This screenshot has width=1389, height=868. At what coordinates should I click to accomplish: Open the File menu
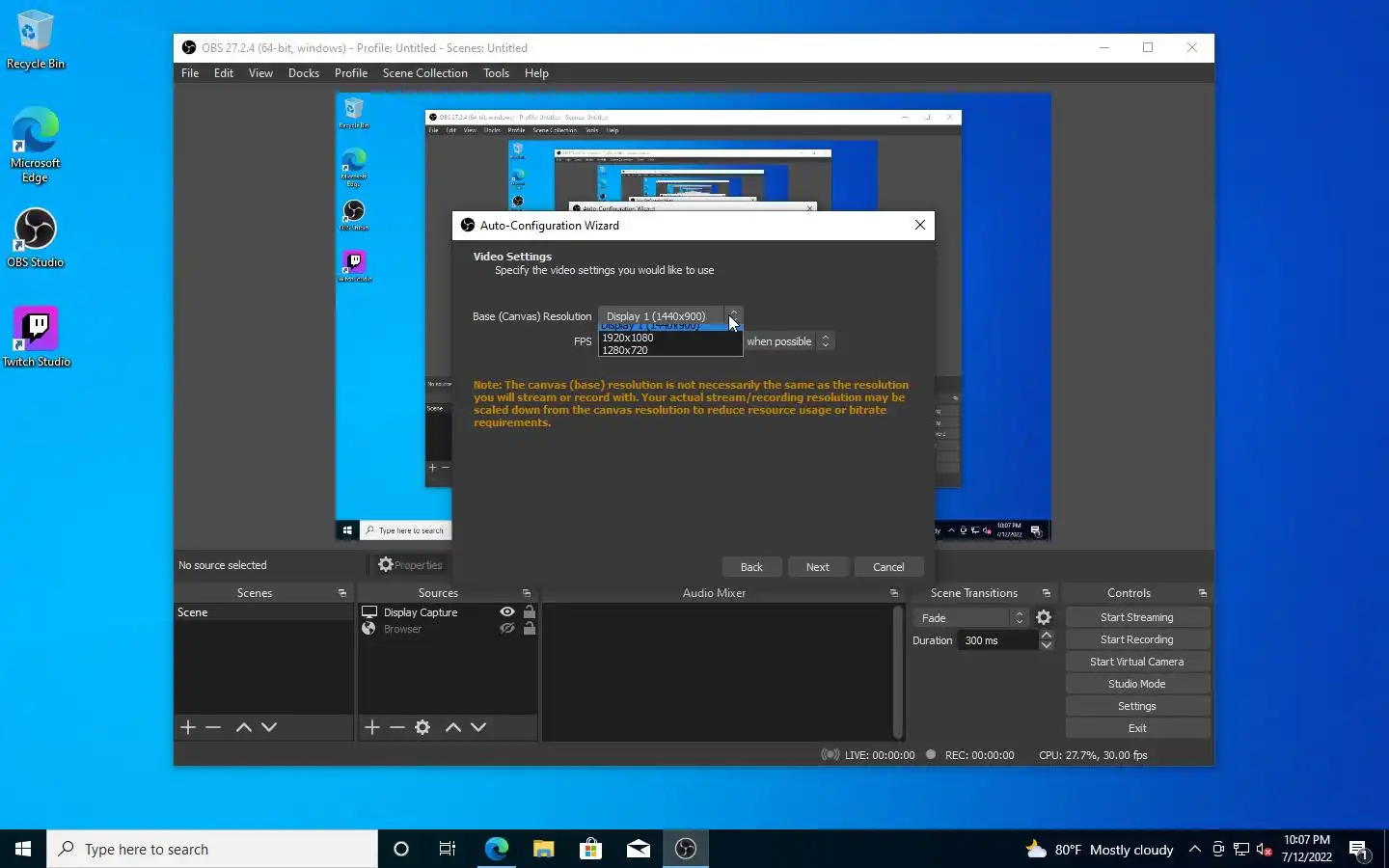tap(190, 73)
